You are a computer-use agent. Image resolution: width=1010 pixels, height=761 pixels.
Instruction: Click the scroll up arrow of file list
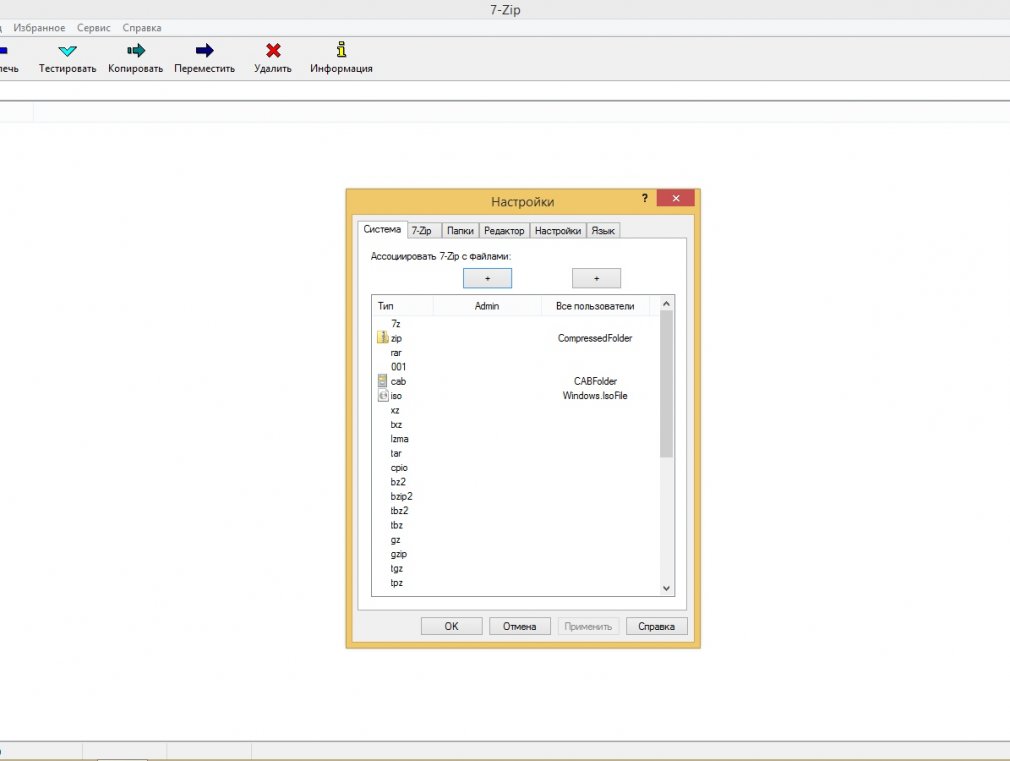[667, 303]
